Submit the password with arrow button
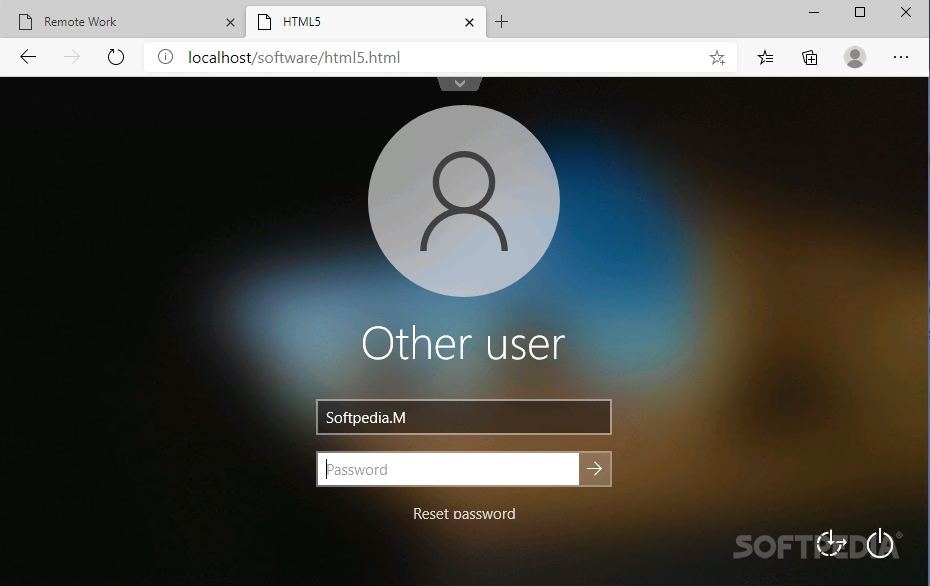The image size is (930, 586). pyautogui.click(x=595, y=469)
